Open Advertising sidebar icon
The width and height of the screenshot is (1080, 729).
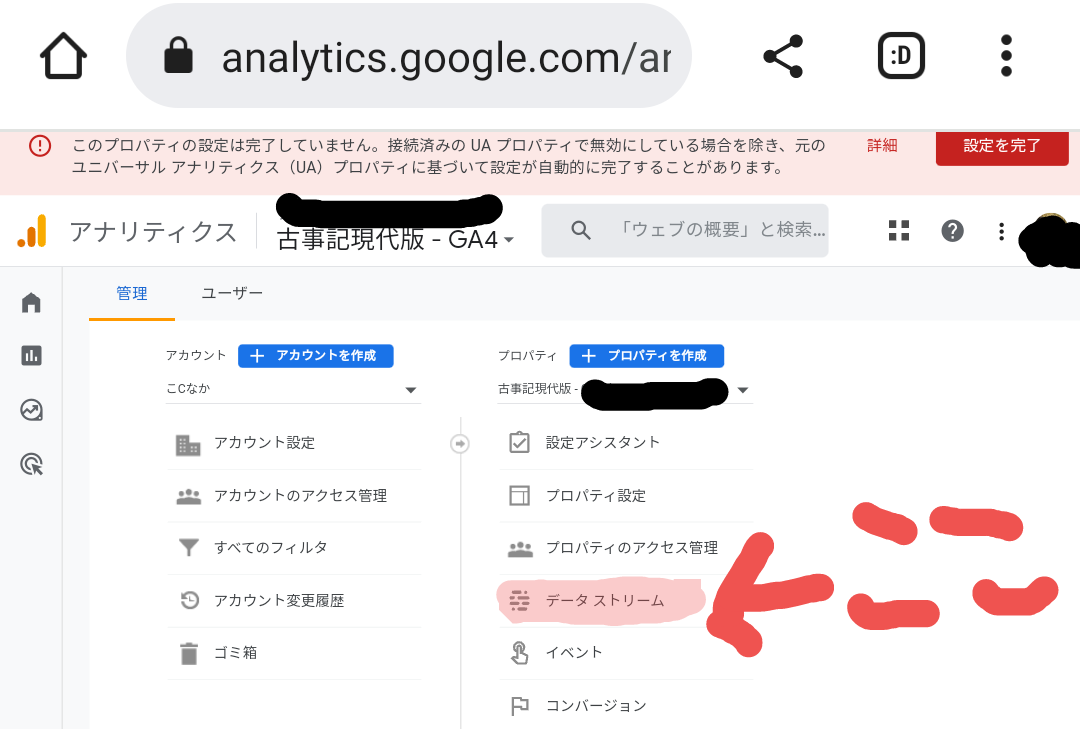pyautogui.click(x=31, y=464)
